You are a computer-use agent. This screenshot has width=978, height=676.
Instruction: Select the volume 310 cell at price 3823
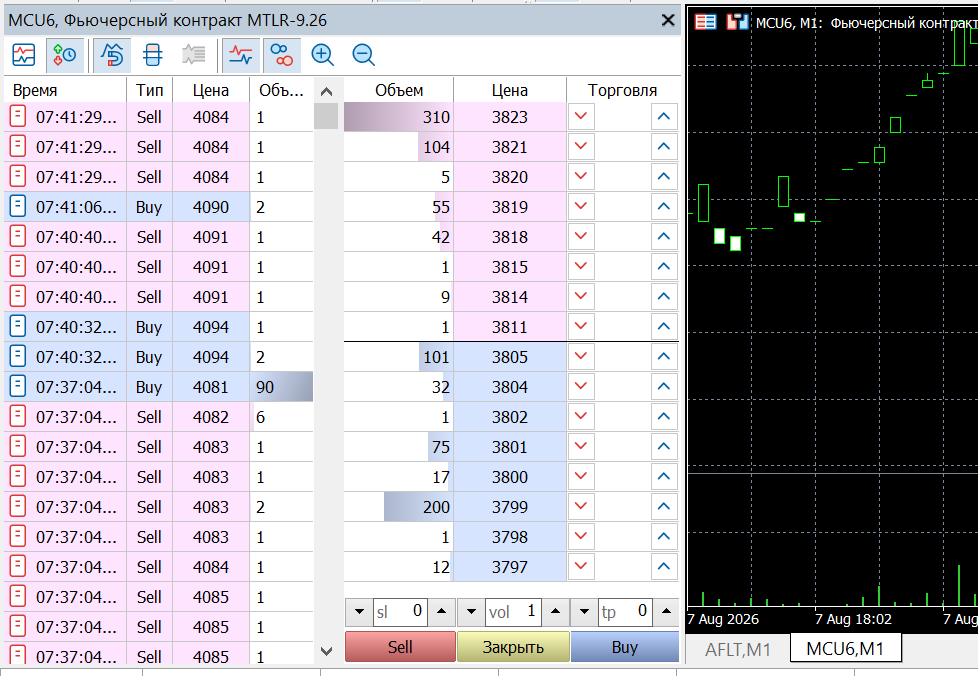(399, 117)
